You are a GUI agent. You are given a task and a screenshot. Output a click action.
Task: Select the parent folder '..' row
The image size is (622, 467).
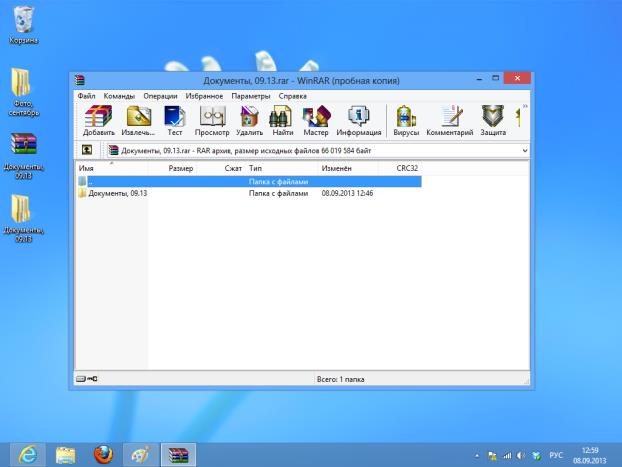pos(249,181)
